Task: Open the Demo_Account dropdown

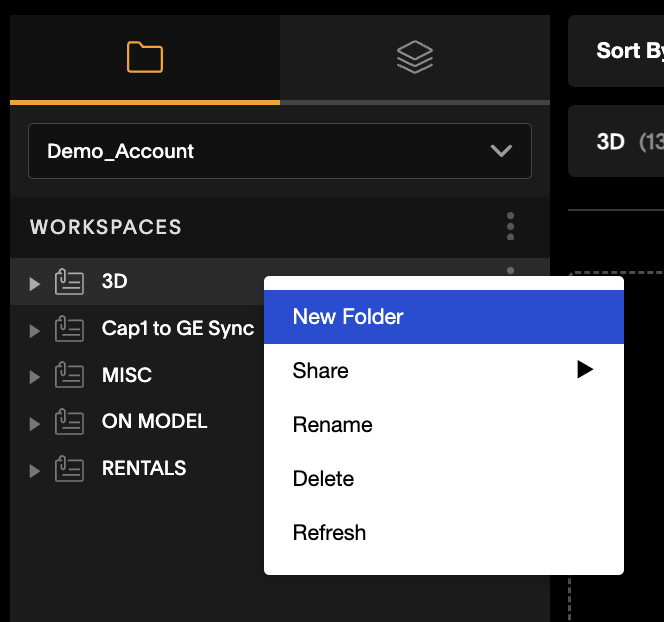Action: (280, 151)
